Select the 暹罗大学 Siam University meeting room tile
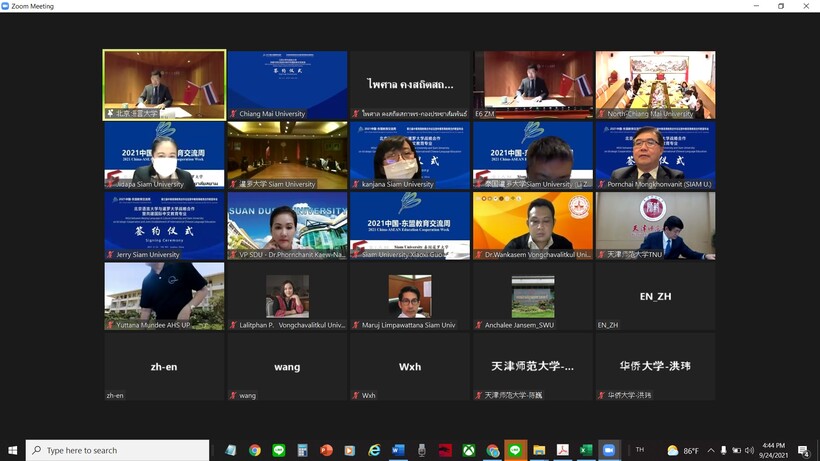820x461 pixels. (x=288, y=155)
